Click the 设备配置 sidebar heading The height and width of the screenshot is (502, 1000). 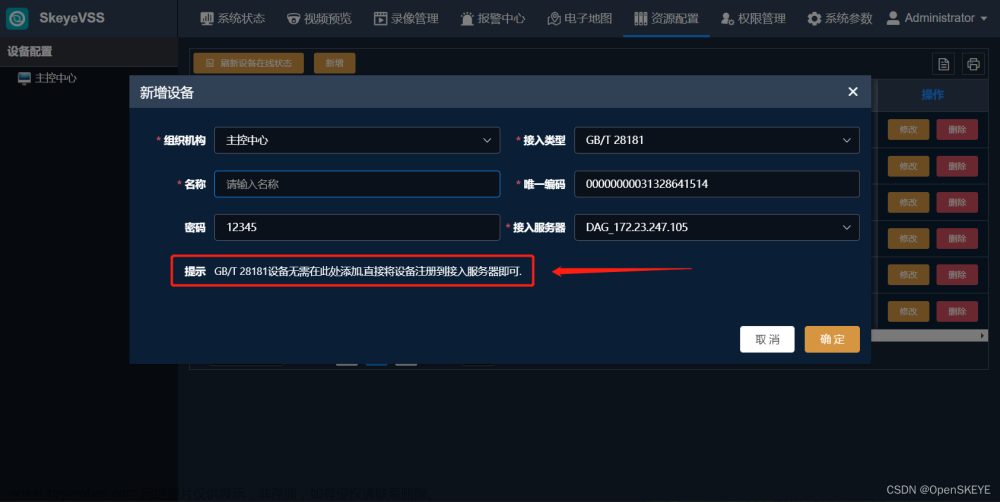point(30,52)
